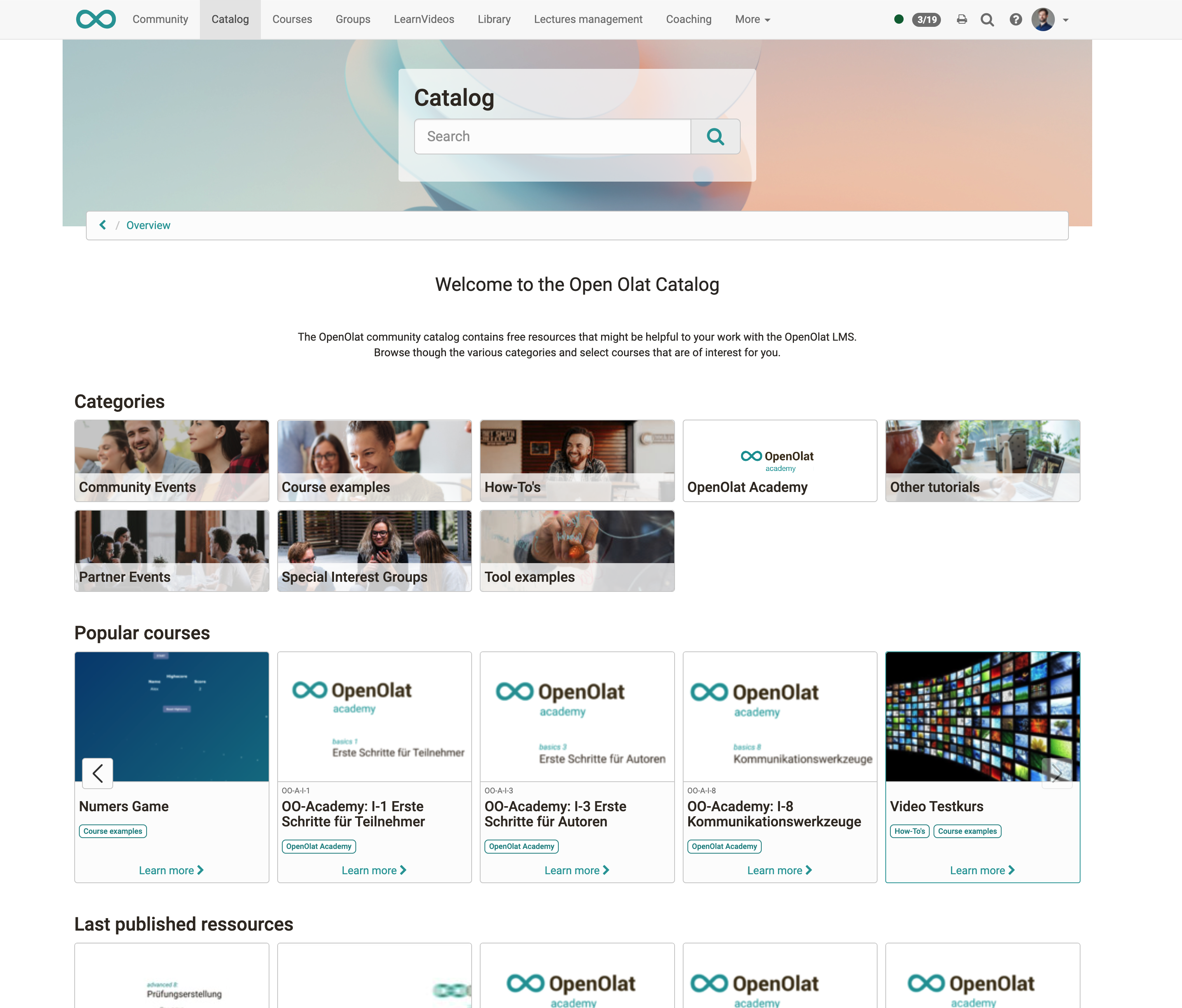Viewport: 1182px width, 1008px height.
Task: Click Learn more link under Video Testkurs course
Action: pyautogui.click(x=982, y=870)
